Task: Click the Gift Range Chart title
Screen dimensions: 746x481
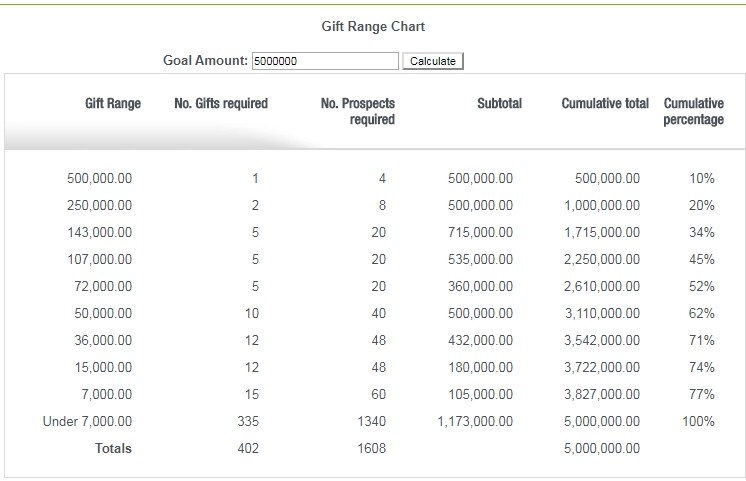Action: tap(373, 26)
